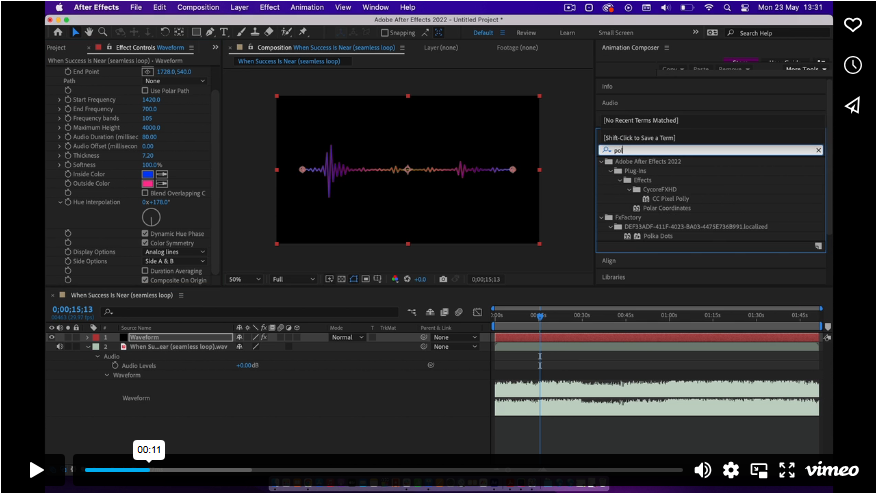Click the motion blur enable icon in timeline
This screenshot has width=877, height=494.
[459, 312]
